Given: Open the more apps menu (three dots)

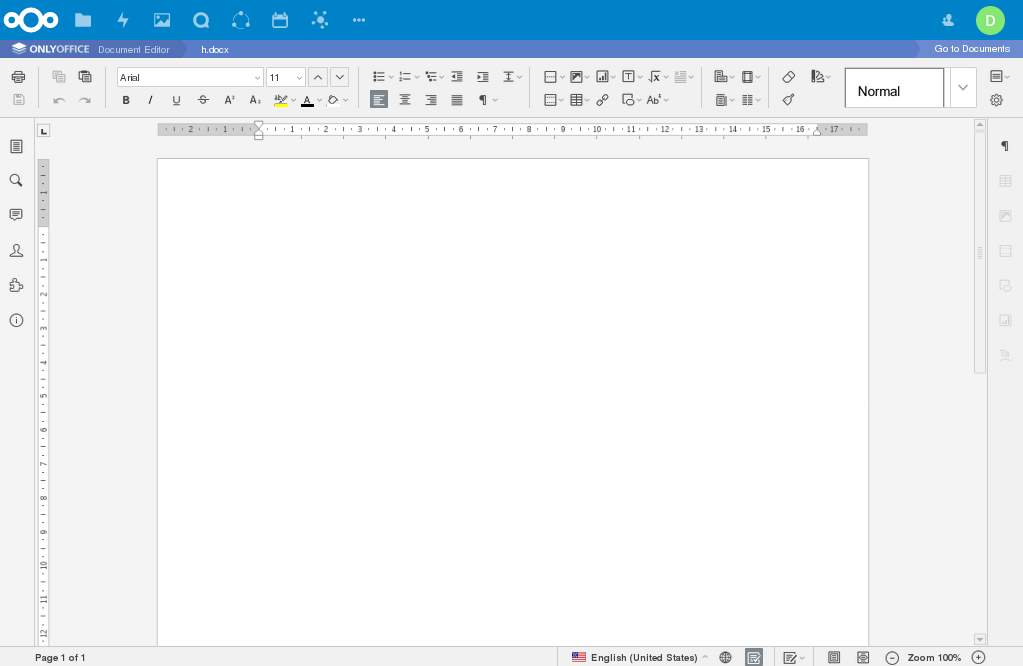Looking at the screenshot, I should tap(359, 20).
